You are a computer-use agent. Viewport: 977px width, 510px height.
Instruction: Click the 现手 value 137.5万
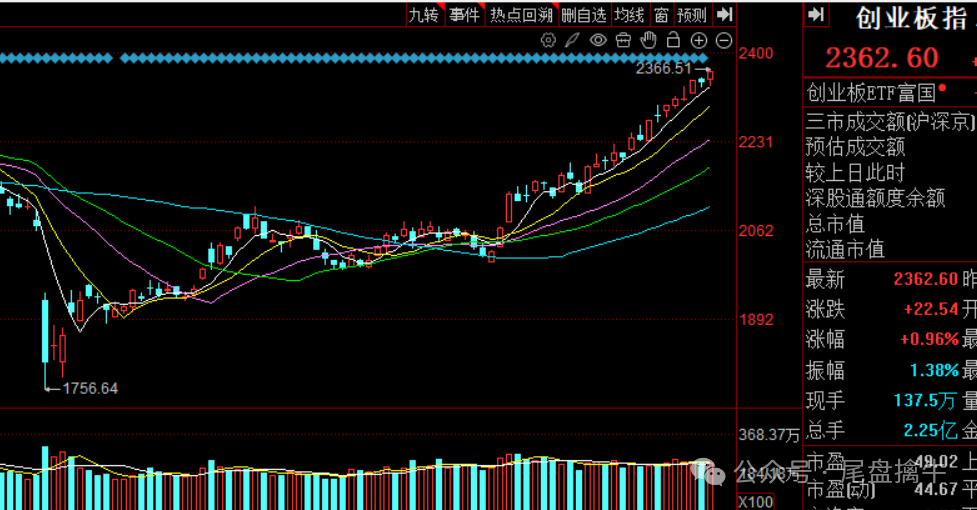[x=925, y=400]
